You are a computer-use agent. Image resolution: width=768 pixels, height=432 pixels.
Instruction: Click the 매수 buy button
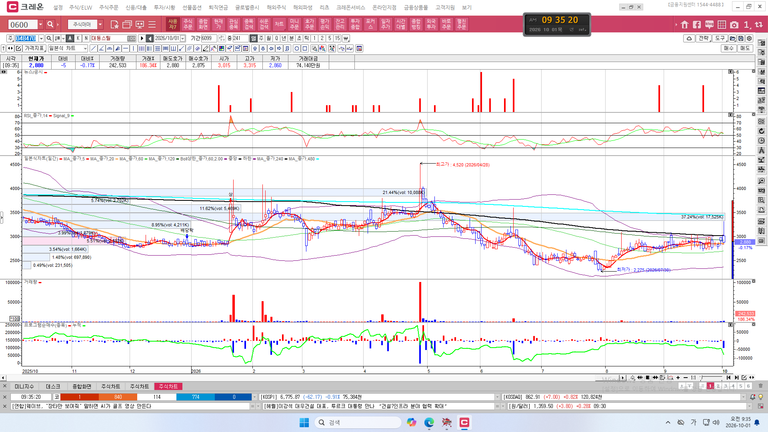(x=728, y=48)
